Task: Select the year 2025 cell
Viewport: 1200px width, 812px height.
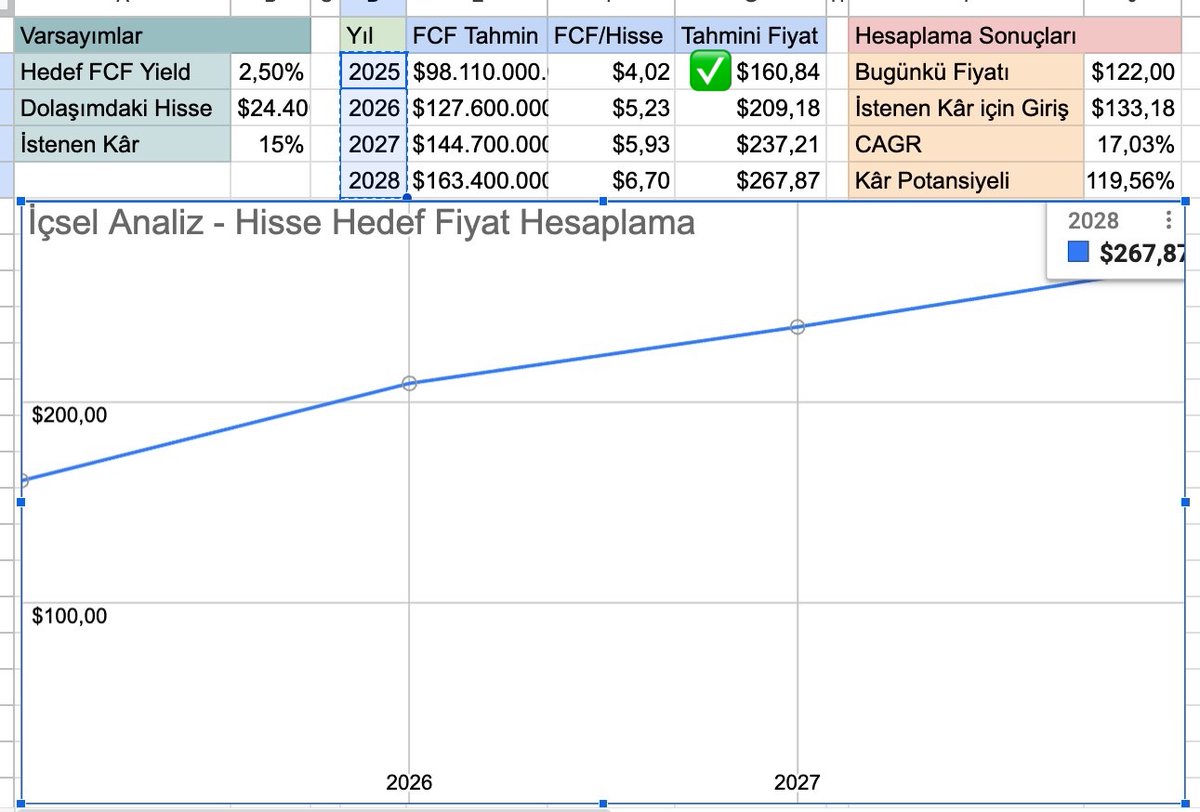Action: [373, 72]
